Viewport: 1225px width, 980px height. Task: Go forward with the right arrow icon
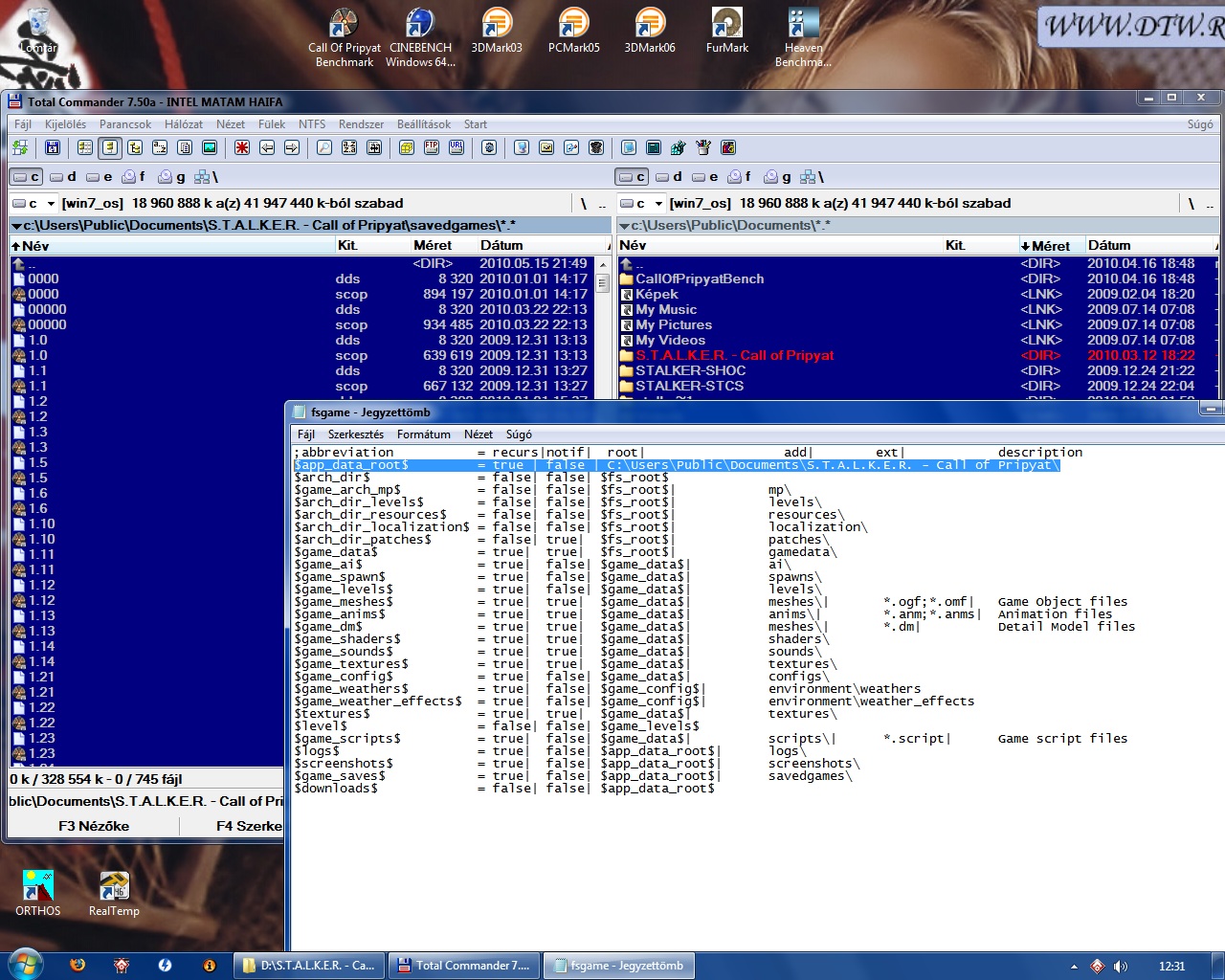[x=292, y=147]
